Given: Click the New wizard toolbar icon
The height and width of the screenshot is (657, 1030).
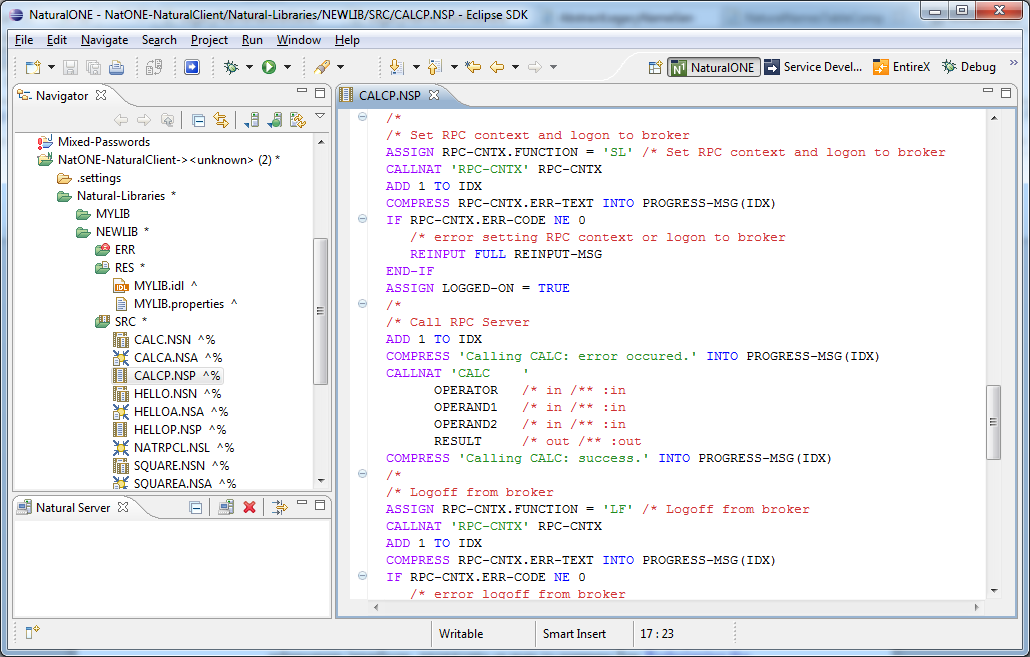Looking at the screenshot, I should click(x=32, y=67).
